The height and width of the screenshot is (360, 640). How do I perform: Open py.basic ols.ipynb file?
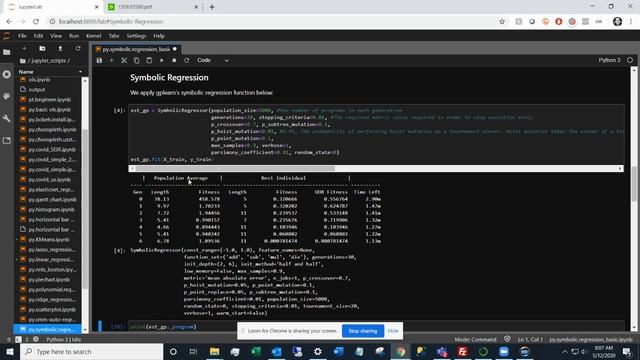[49, 109]
